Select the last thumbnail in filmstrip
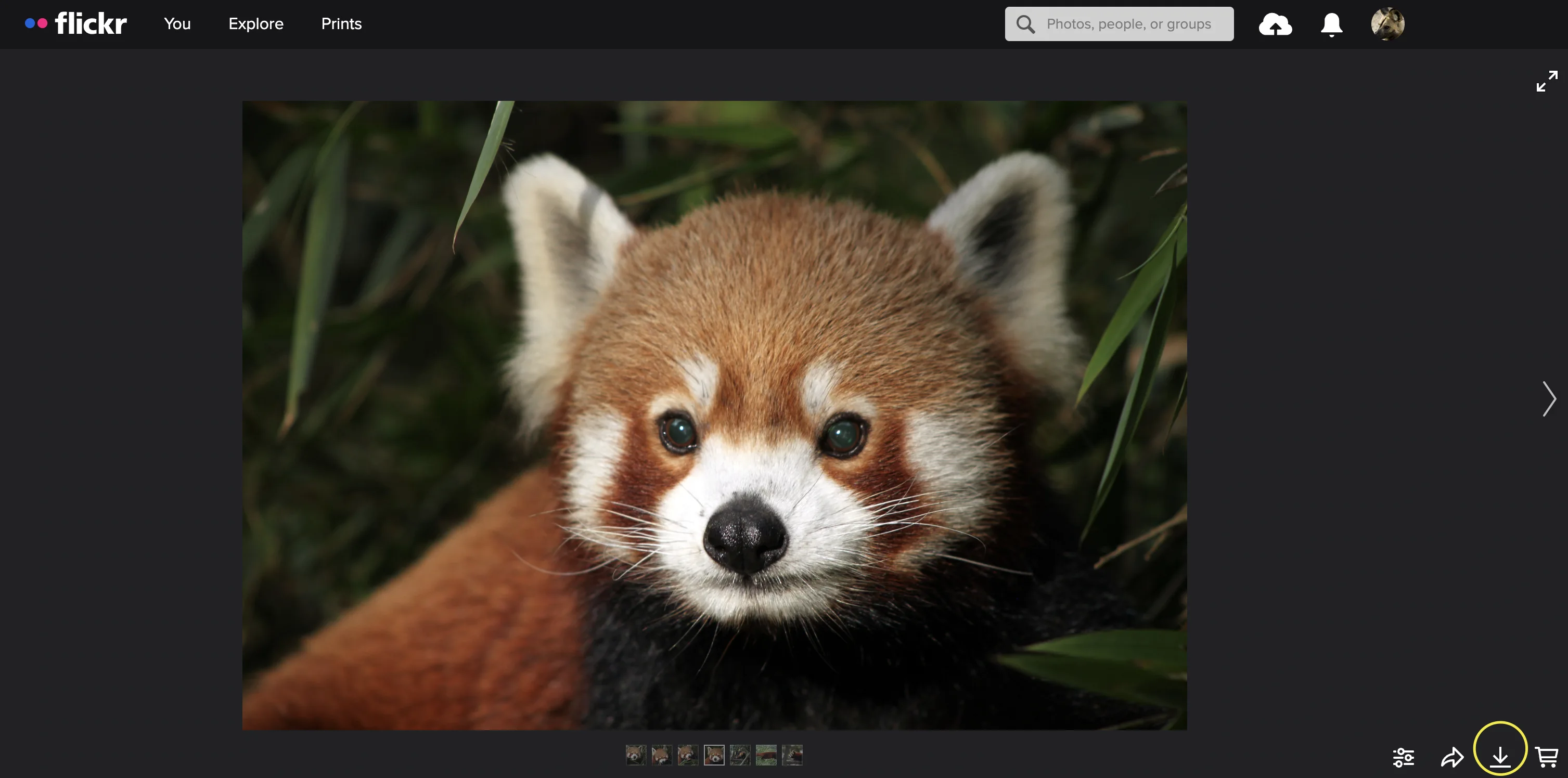Image resolution: width=1568 pixels, height=778 pixels. pyautogui.click(x=792, y=755)
